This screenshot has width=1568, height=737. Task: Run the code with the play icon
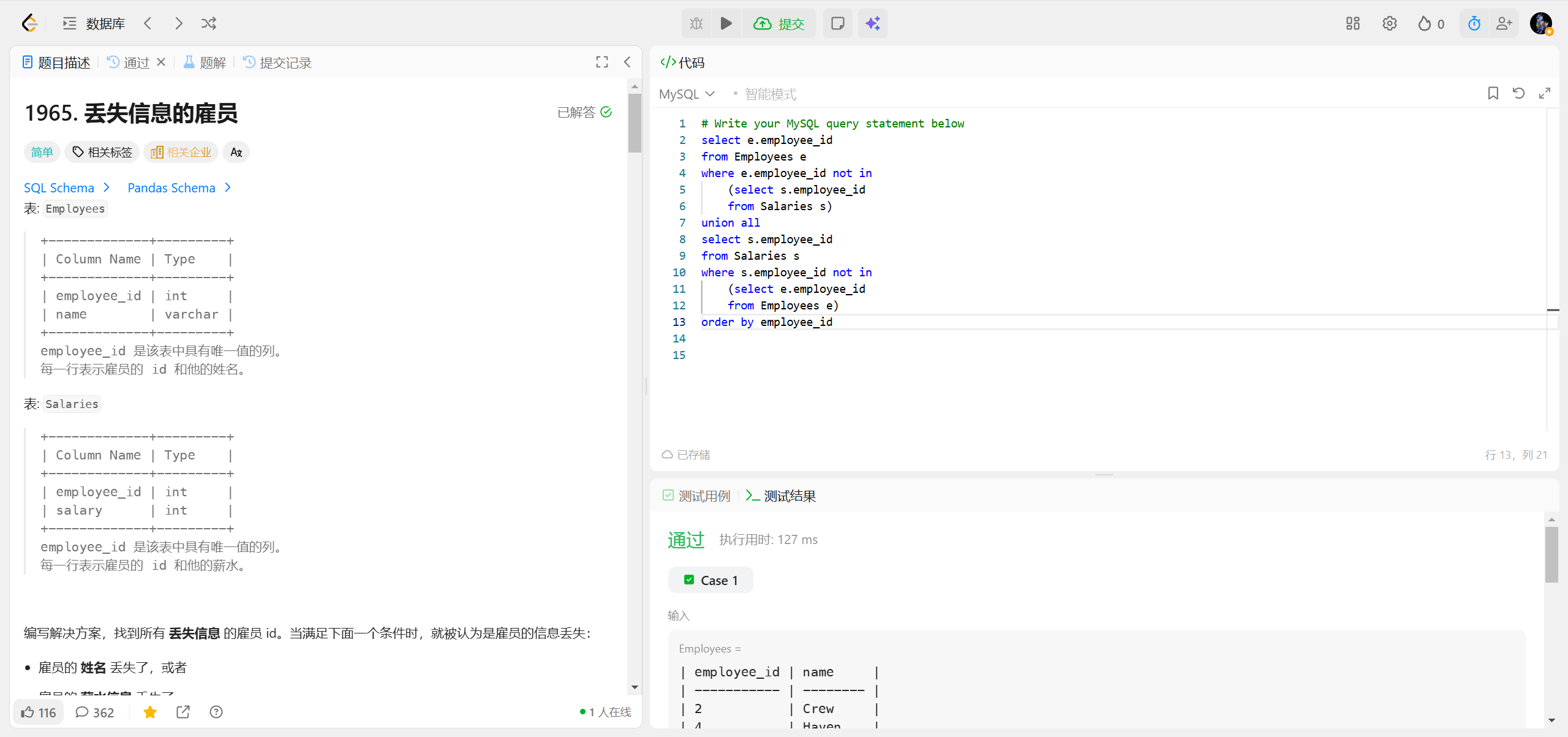pyautogui.click(x=726, y=23)
